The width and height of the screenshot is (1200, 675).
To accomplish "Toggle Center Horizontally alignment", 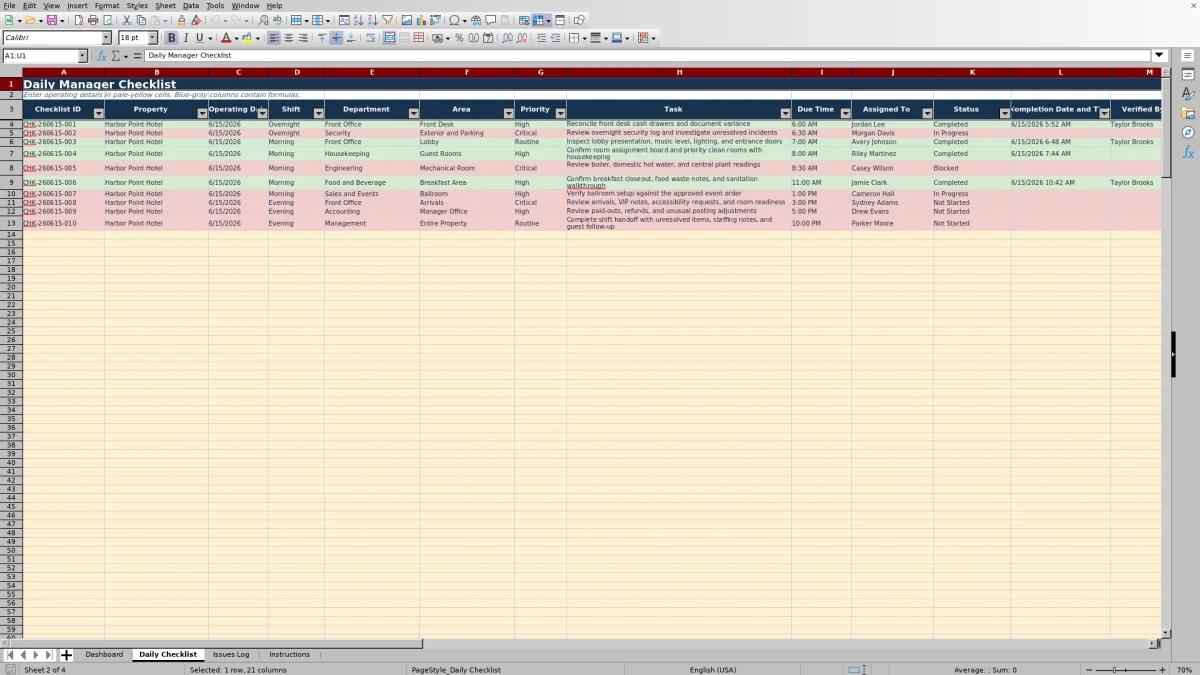I will pos(289,38).
